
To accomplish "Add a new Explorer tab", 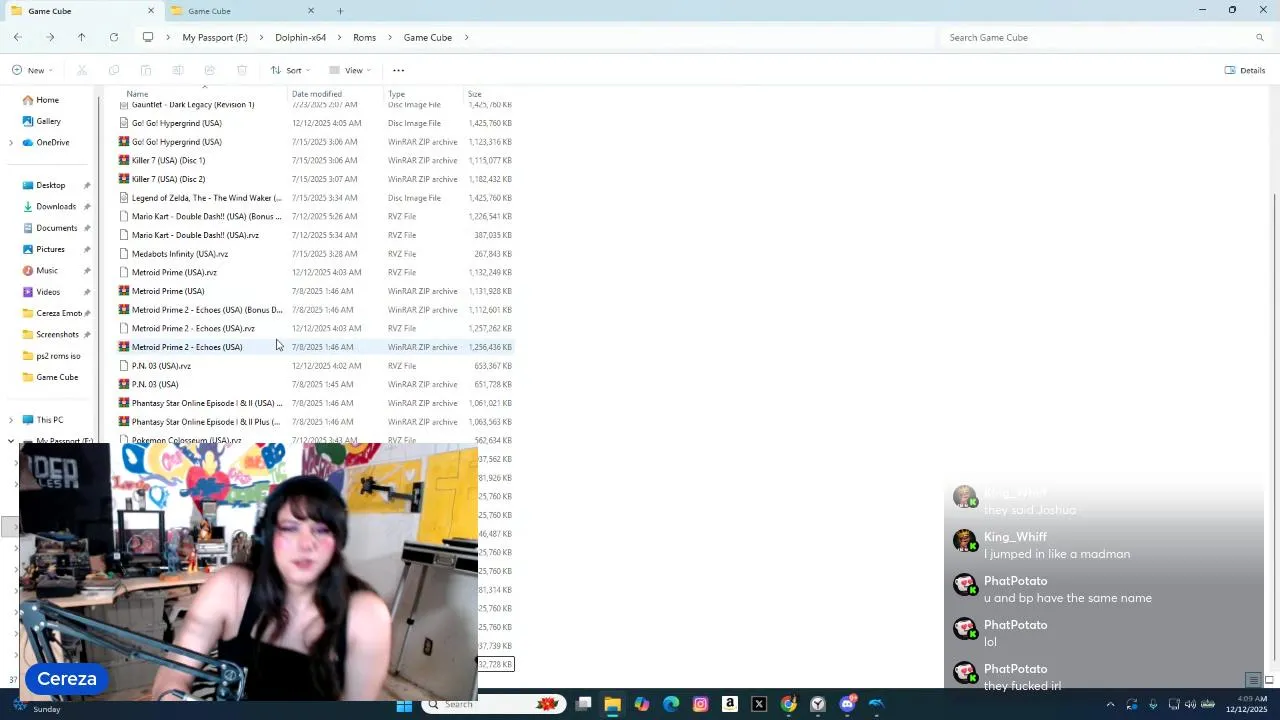I will (340, 11).
